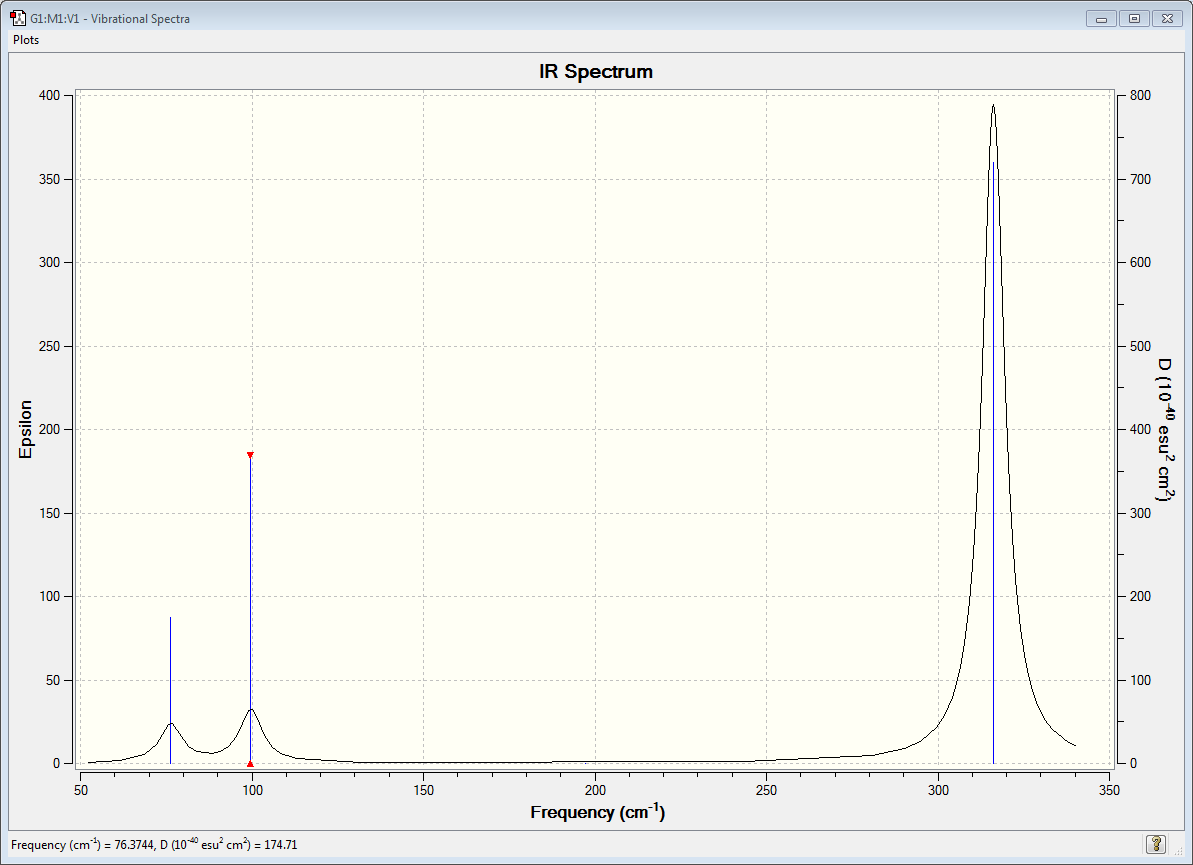1193x865 pixels.
Task: Select the red top marker at 100 cm-1
Action: pos(250,455)
